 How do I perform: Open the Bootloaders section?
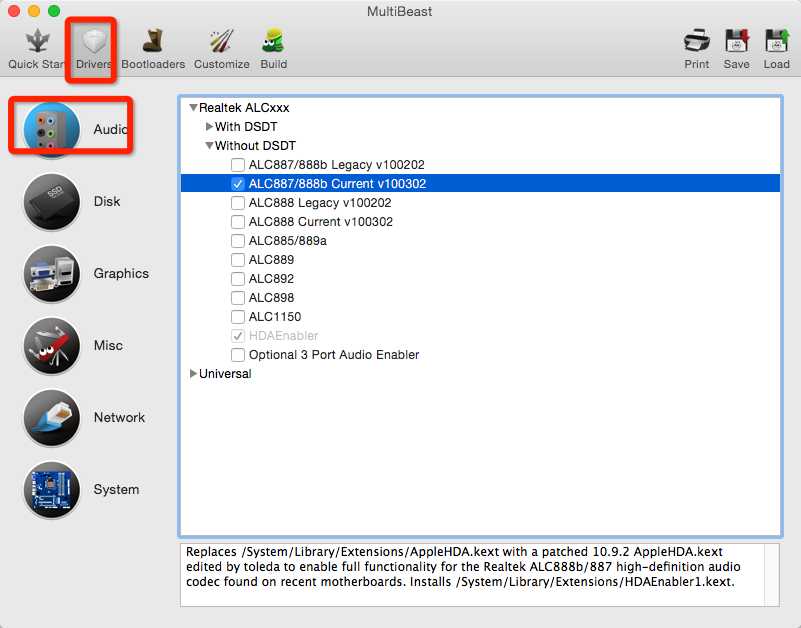pos(153,49)
